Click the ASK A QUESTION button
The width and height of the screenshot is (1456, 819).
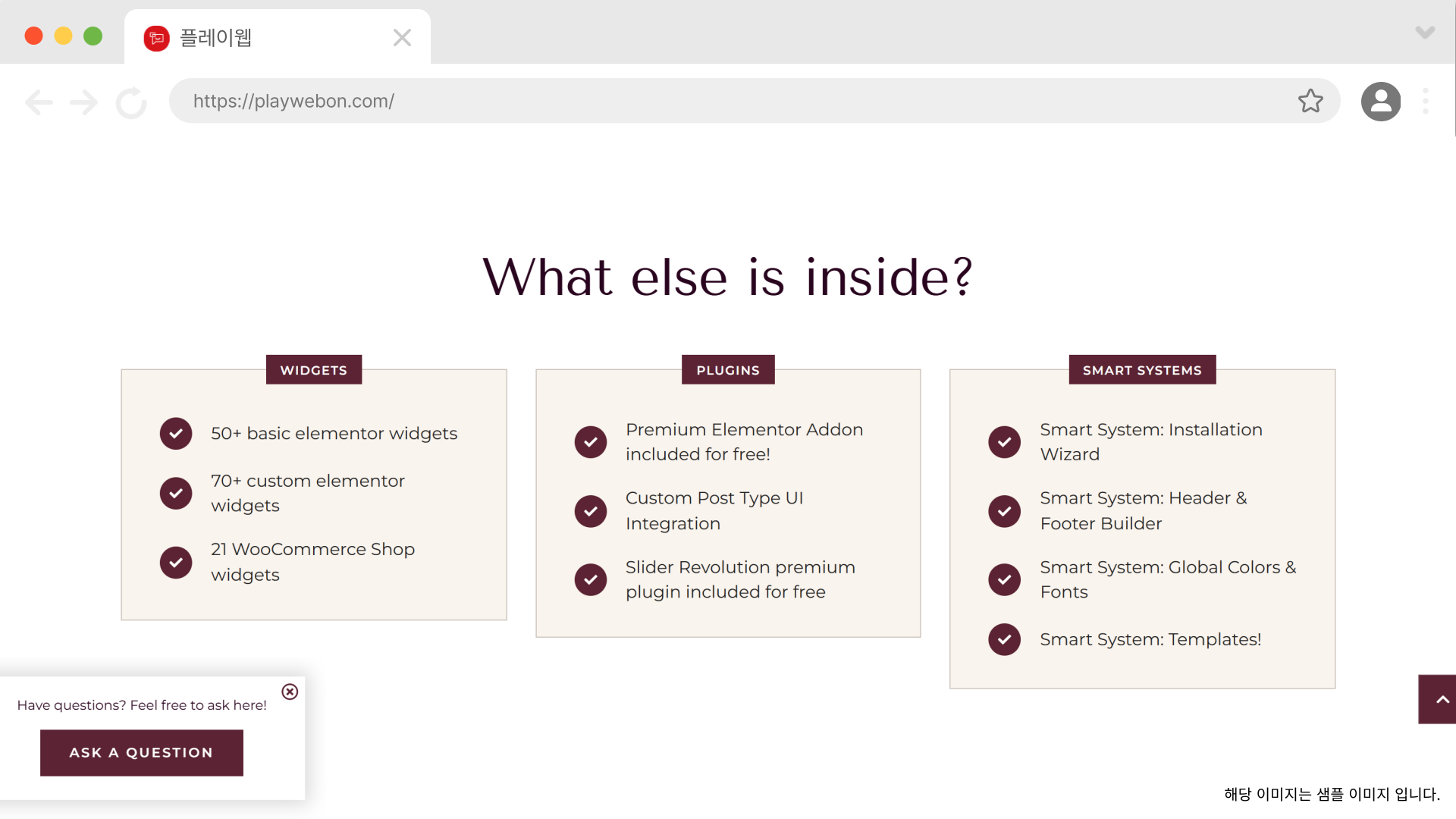tap(142, 753)
